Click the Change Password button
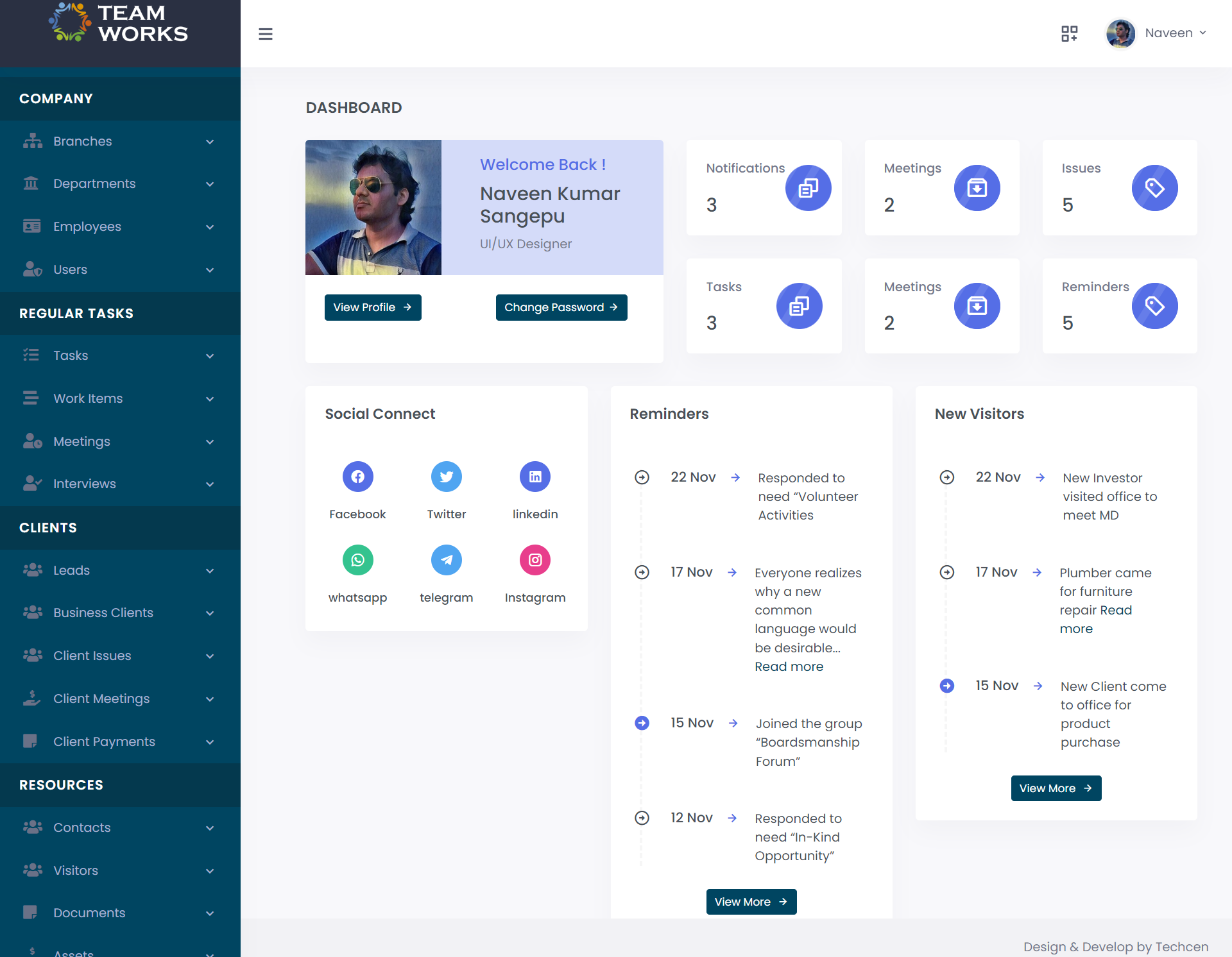This screenshot has width=1232, height=957. click(561, 307)
